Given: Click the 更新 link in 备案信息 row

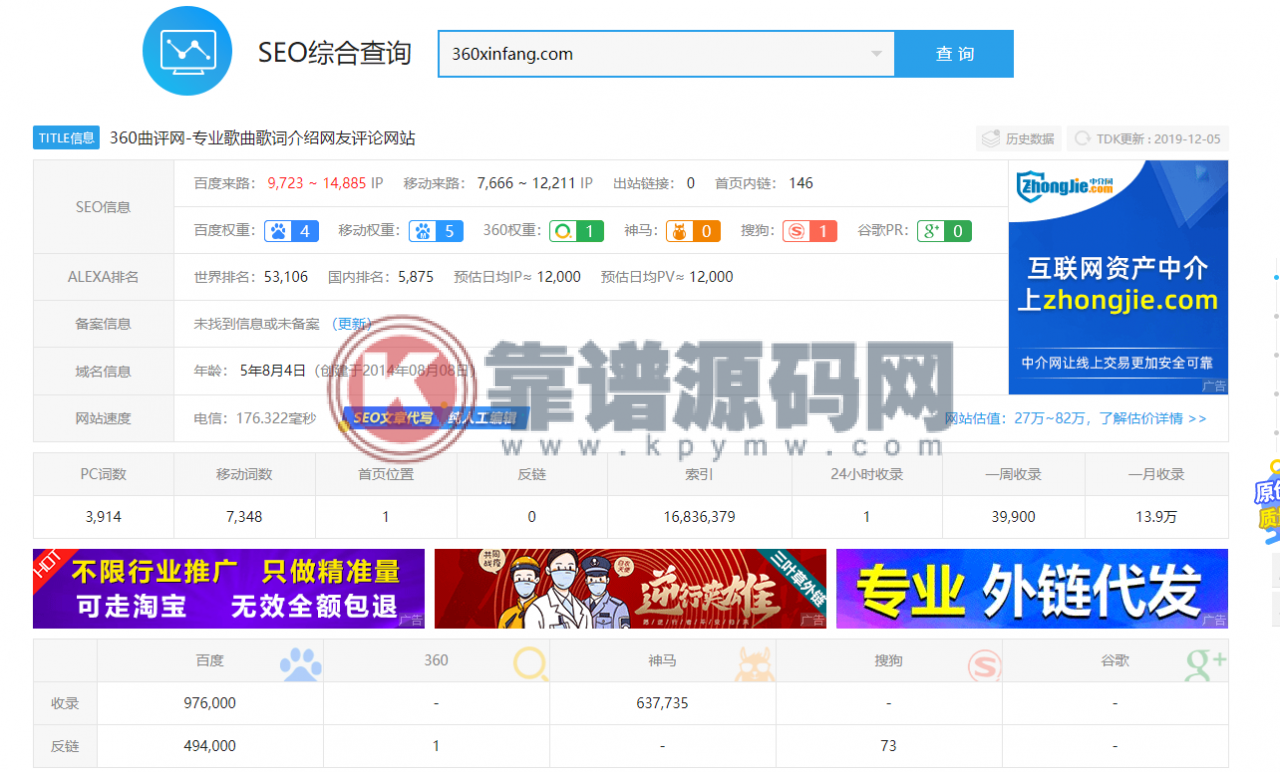Looking at the screenshot, I should pyautogui.click(x=351, y=324).
